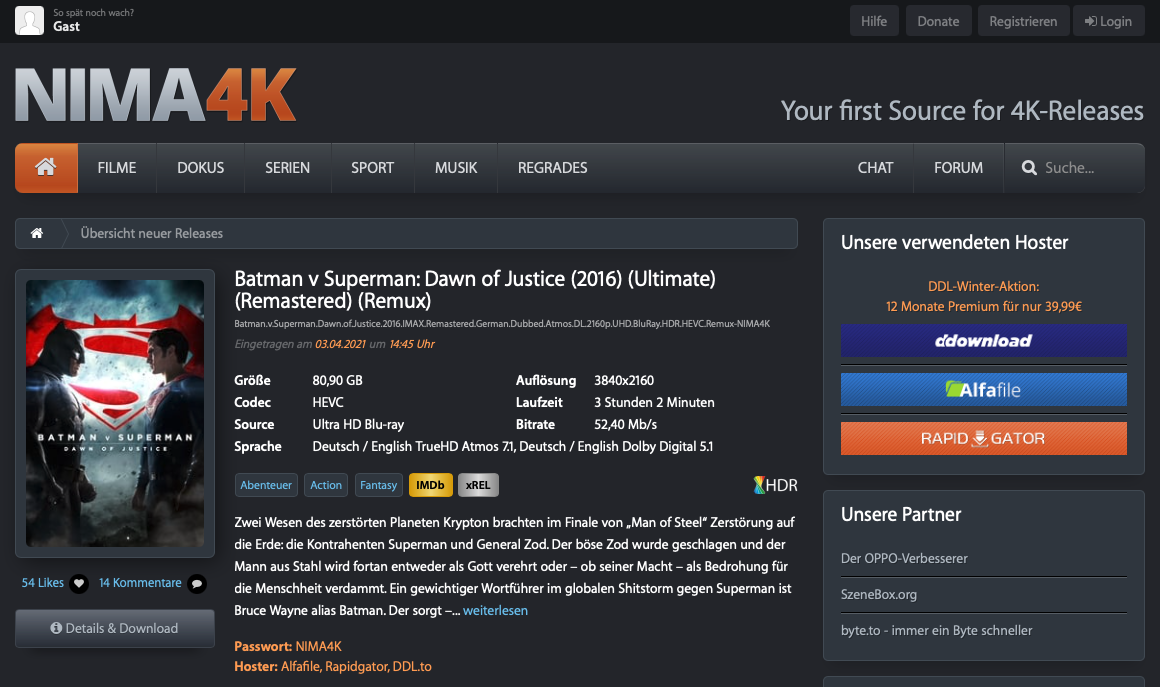Open the Batman v Superman poster thumbnail
The height and width of the screenshot is (687, 1160).
[x=115, y=413]
